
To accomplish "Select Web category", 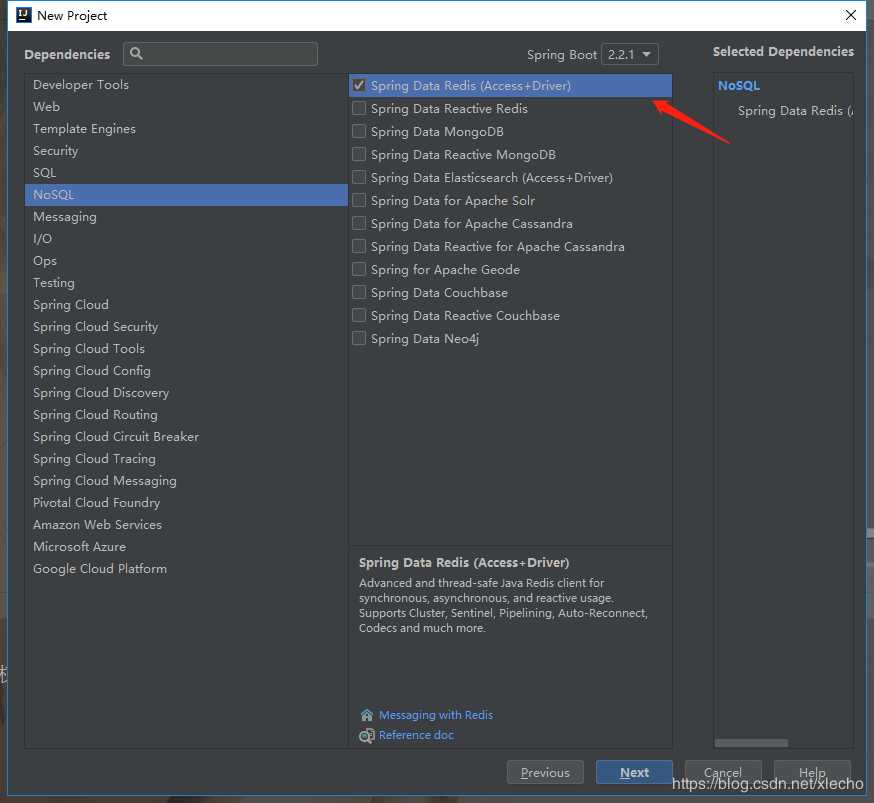I will (x=186, y=106).
